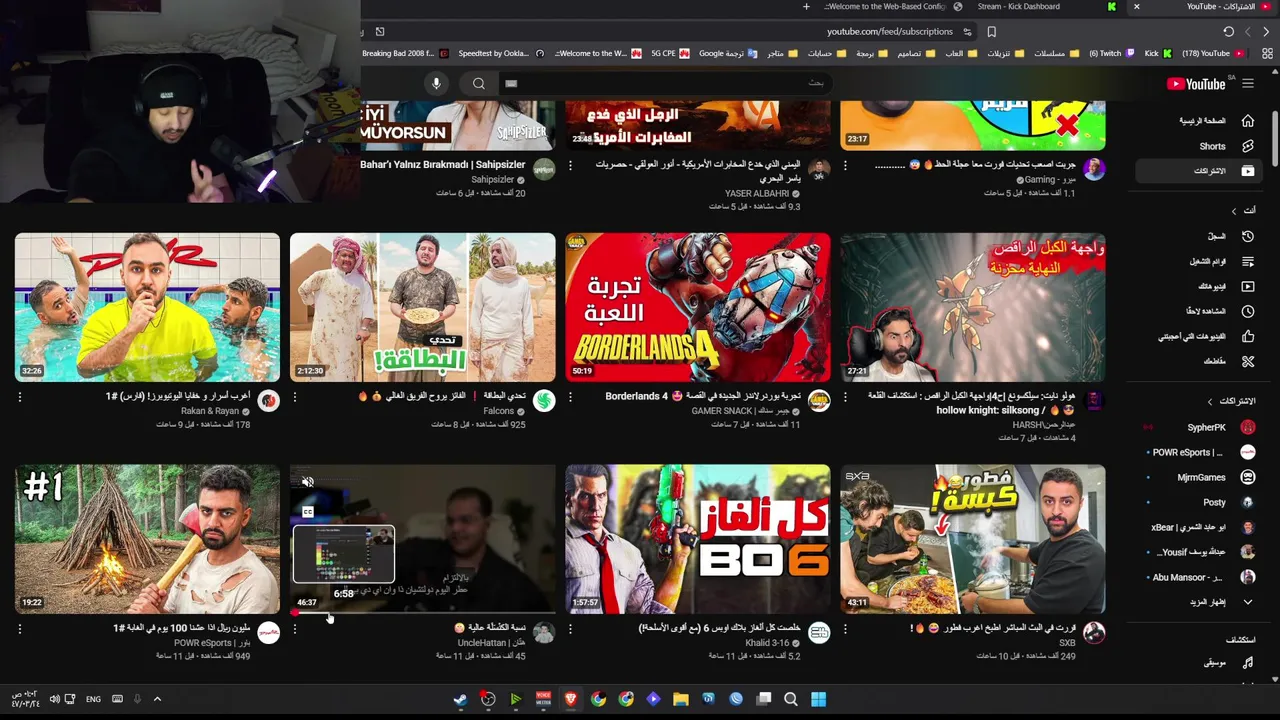
Task: Open the YouTube hamburger guide menu
Action: (1248, 84)
